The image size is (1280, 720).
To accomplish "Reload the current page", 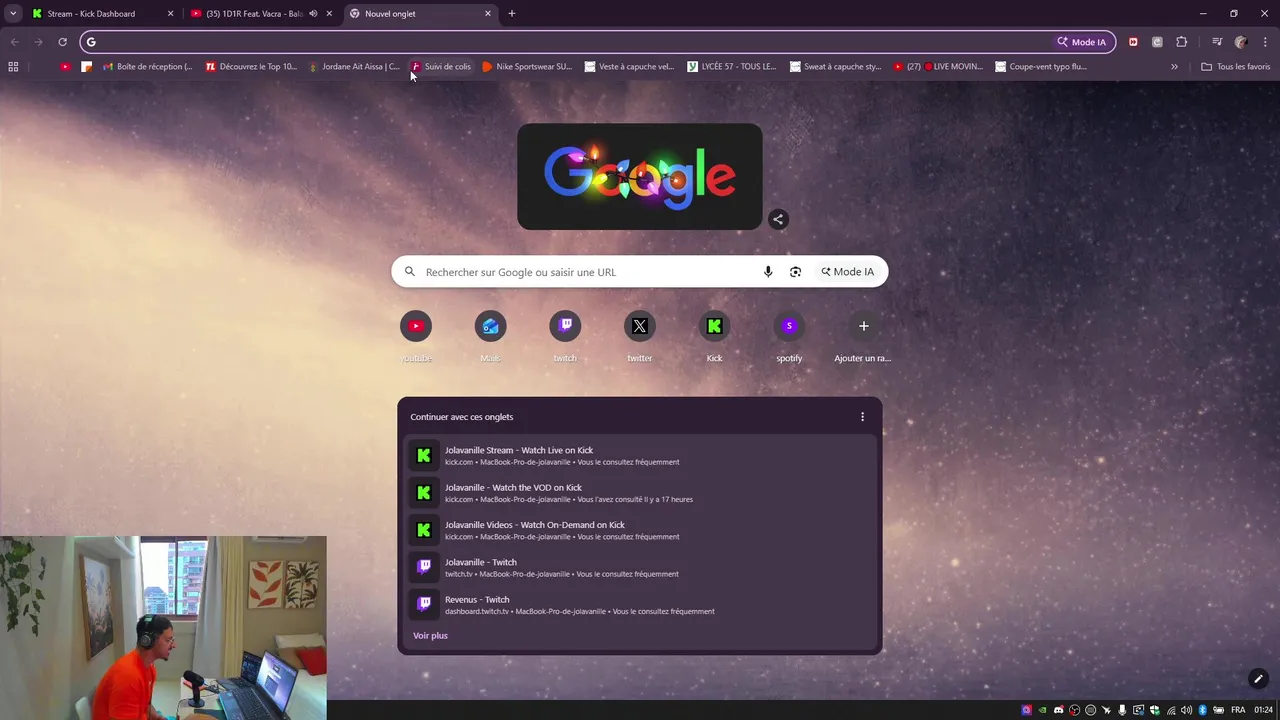I will 62,42.
